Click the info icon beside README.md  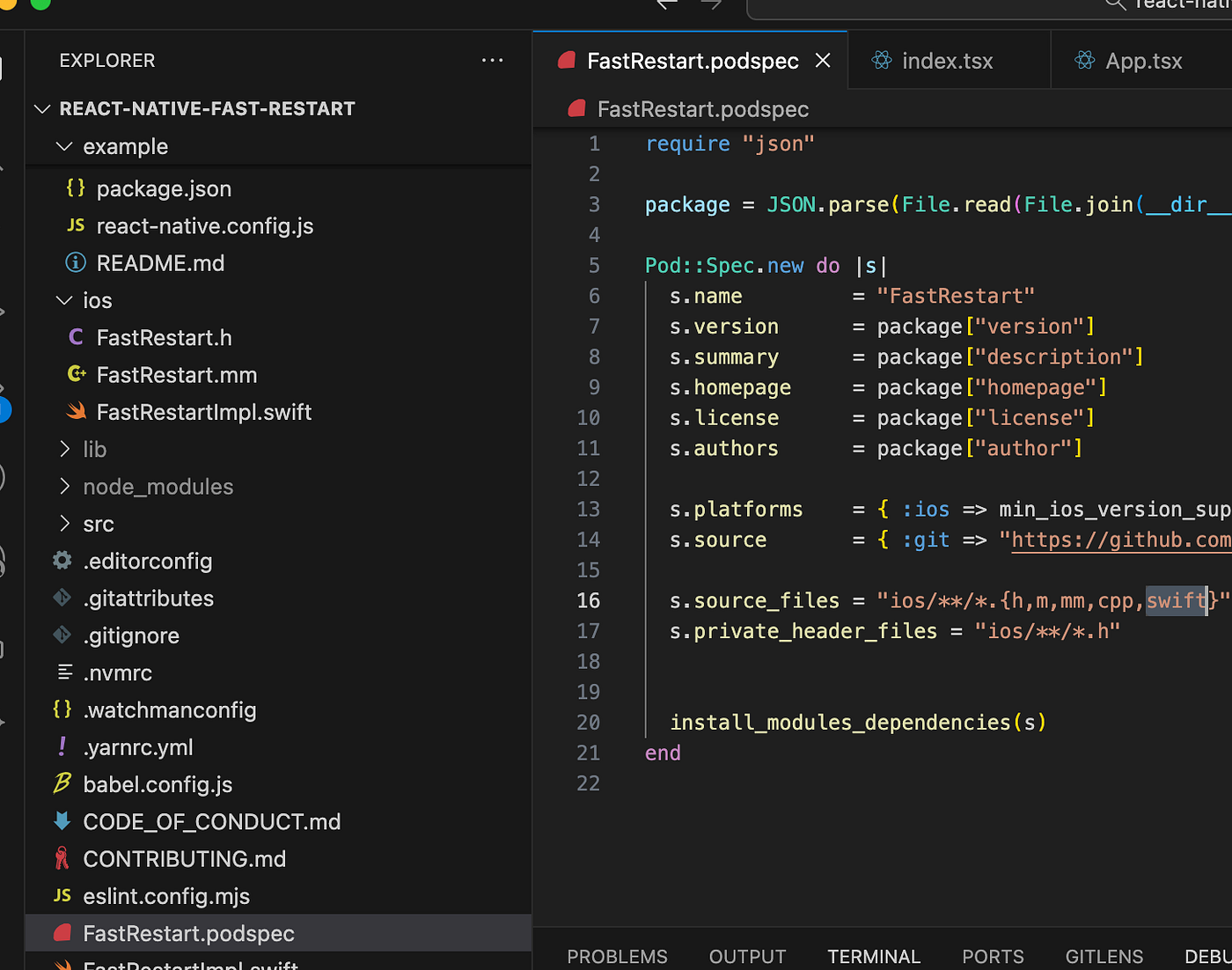(x=76, y=262)
